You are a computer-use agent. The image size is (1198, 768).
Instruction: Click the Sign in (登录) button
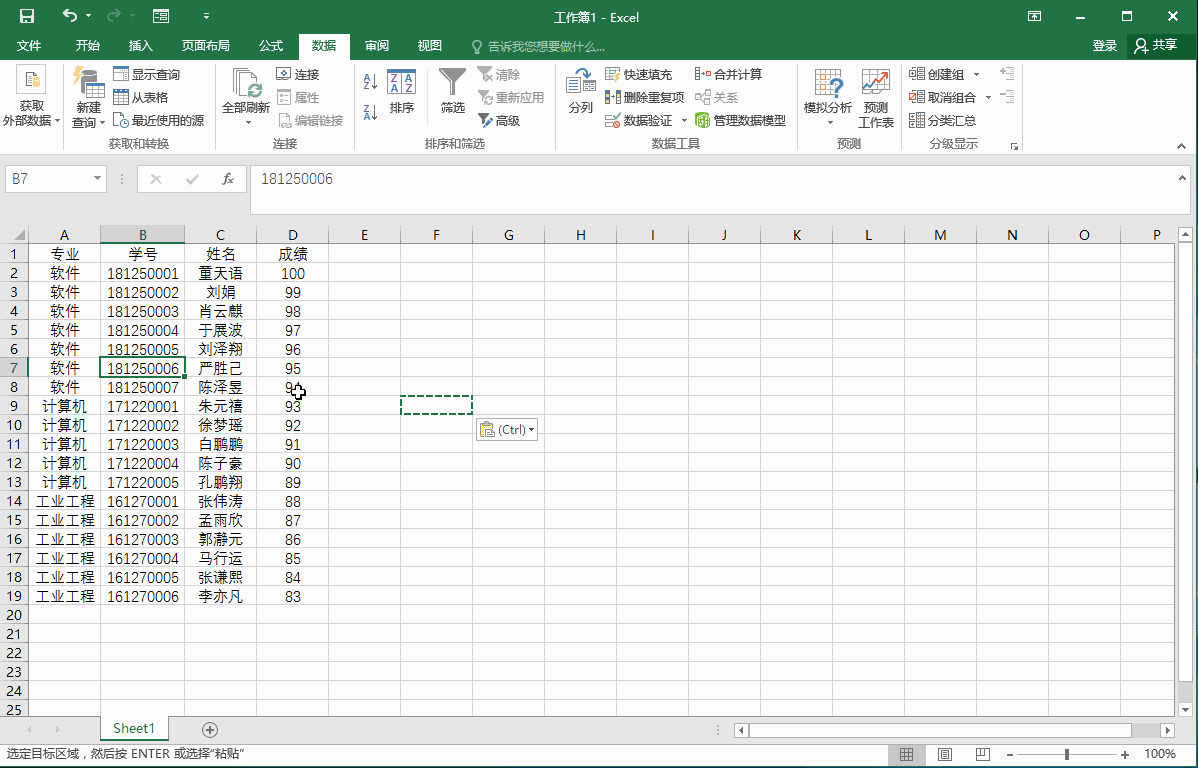click(1104, 46)
